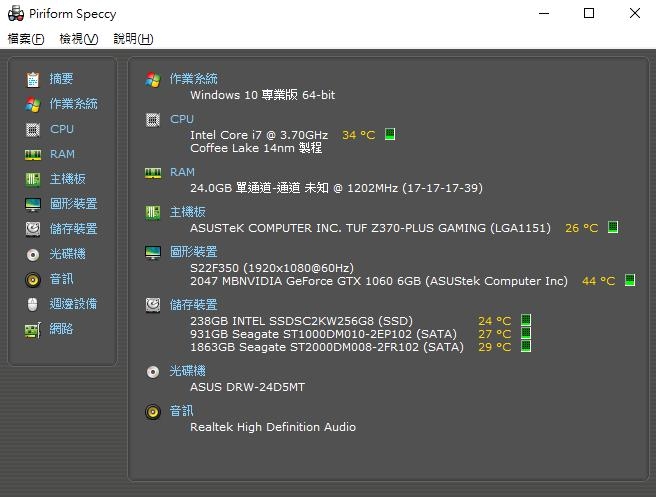Click the GPU temperature 44 °C value
656x497 pixels.
[x=598, y=281]
